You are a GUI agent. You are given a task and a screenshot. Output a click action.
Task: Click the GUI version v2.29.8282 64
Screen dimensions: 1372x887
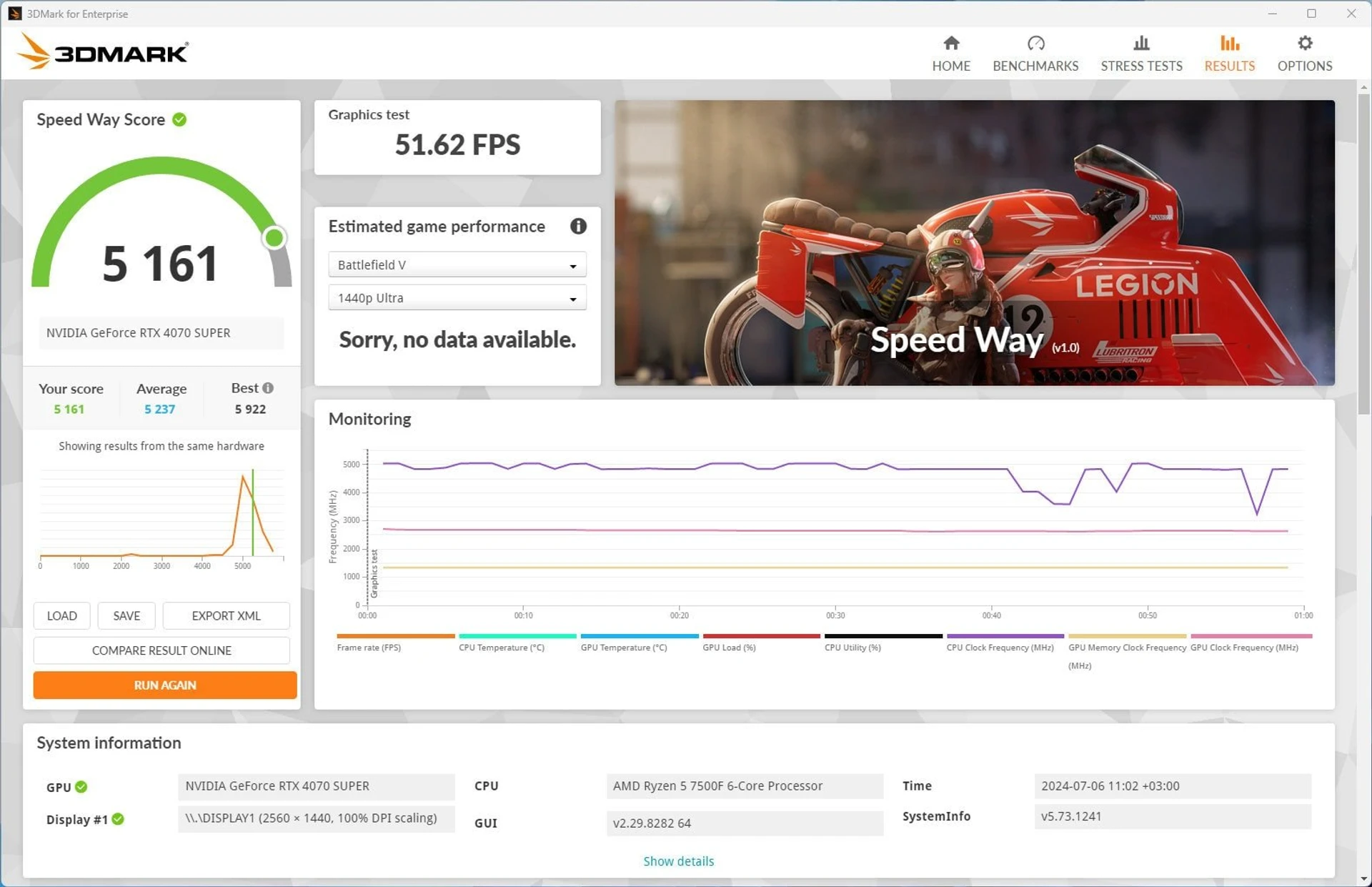point(745,823)
